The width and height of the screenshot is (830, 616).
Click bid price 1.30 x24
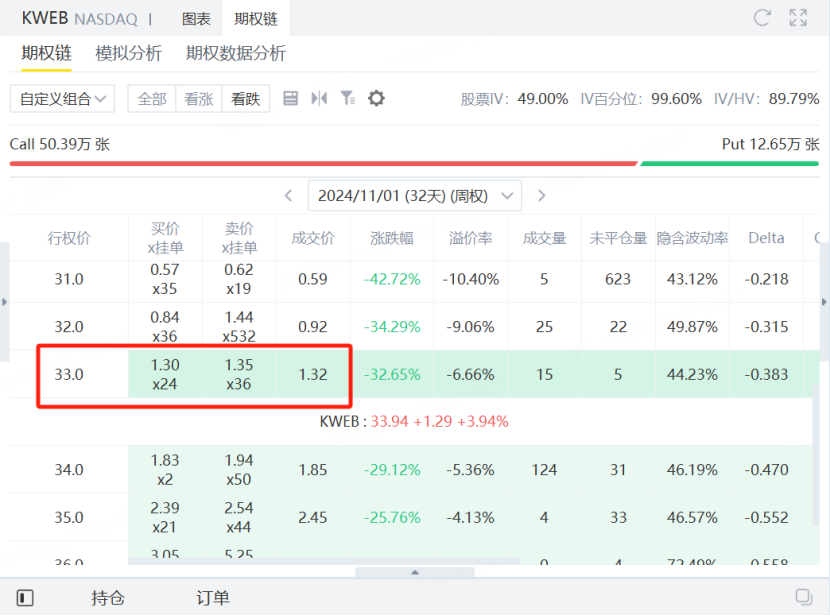[x=165, y=374]
